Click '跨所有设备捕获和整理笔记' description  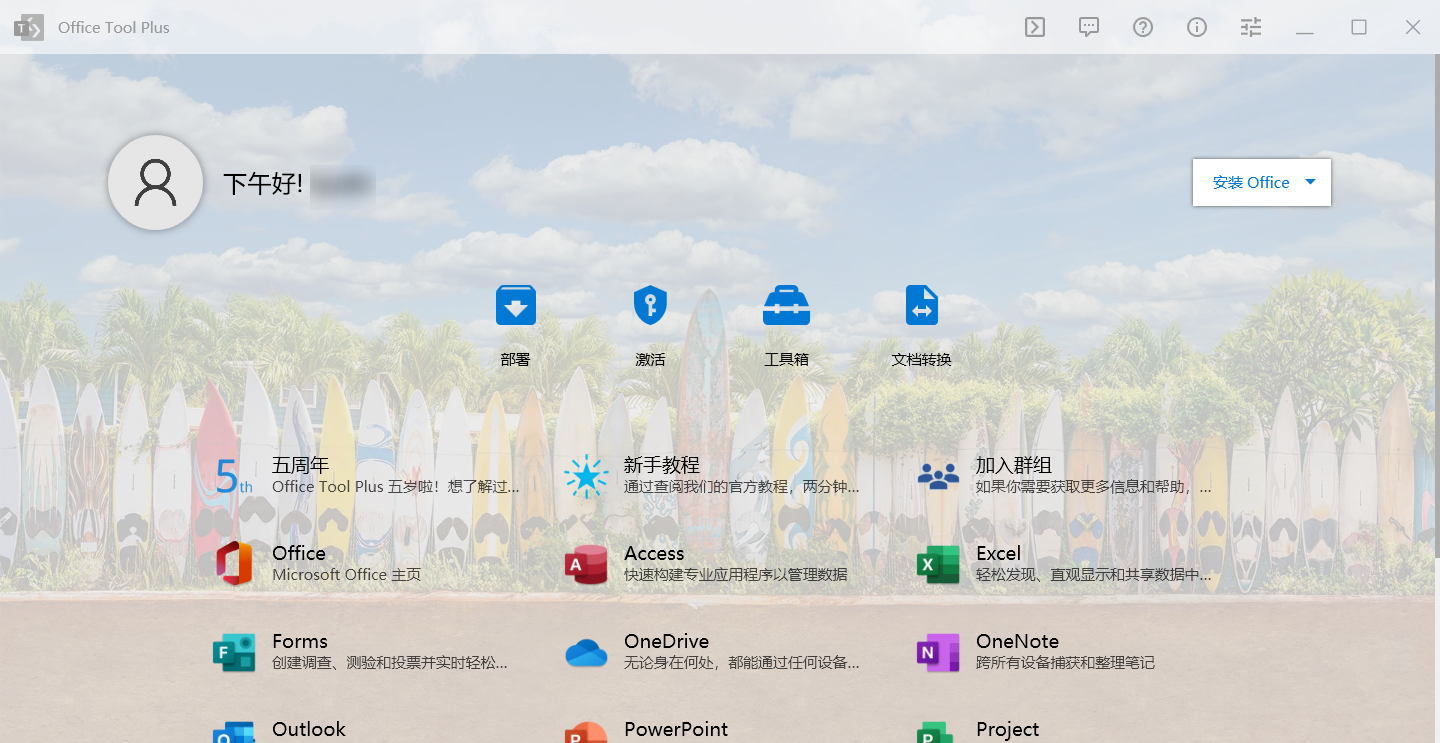coord(1065,663)
